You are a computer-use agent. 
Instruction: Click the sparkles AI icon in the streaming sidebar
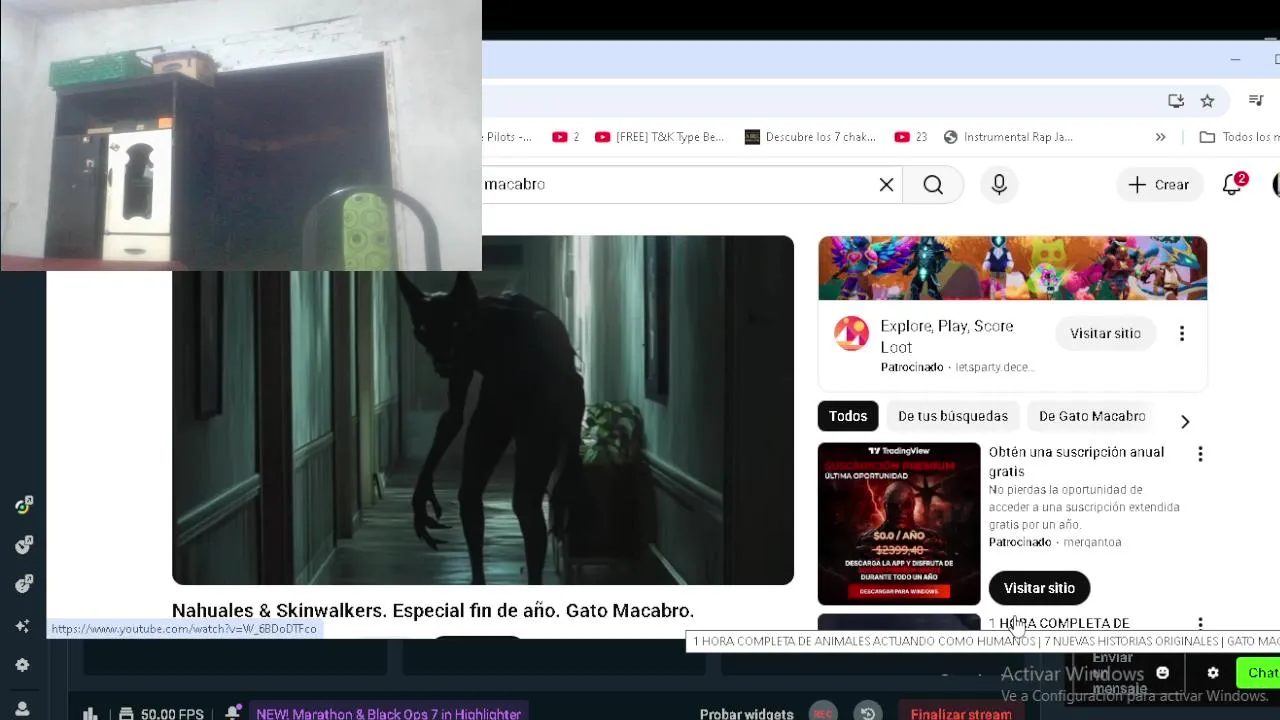pos(23,626)
